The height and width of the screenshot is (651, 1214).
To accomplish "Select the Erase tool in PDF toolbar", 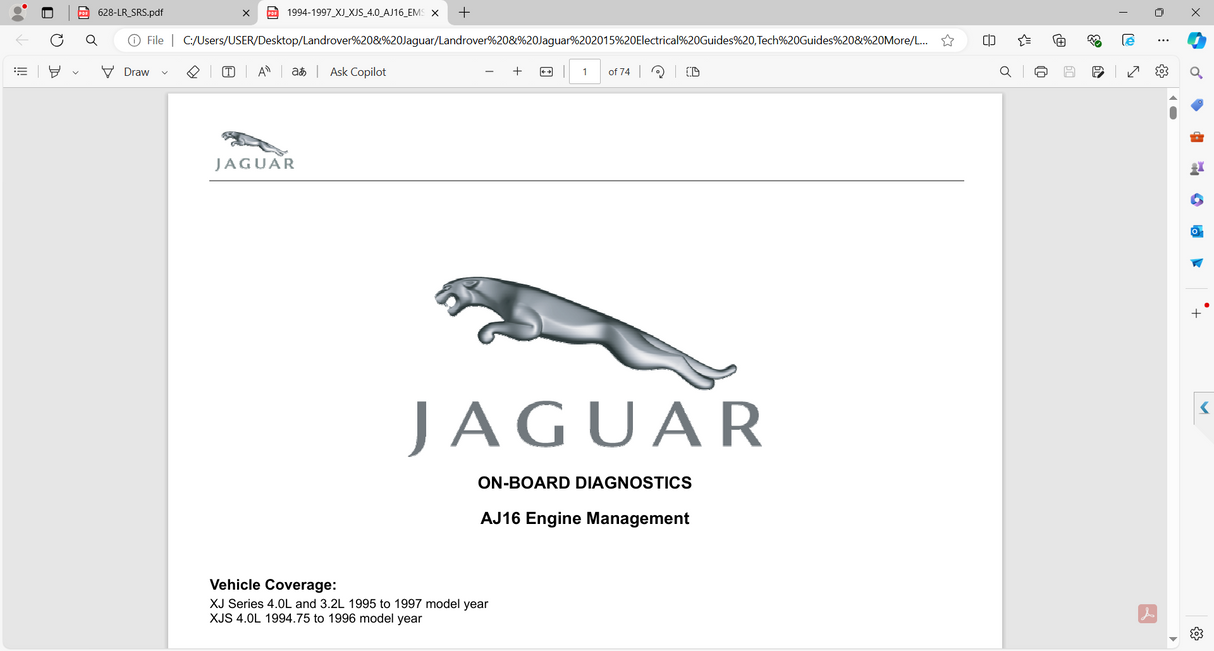I will pyautogui.click(x=193, y=71).
